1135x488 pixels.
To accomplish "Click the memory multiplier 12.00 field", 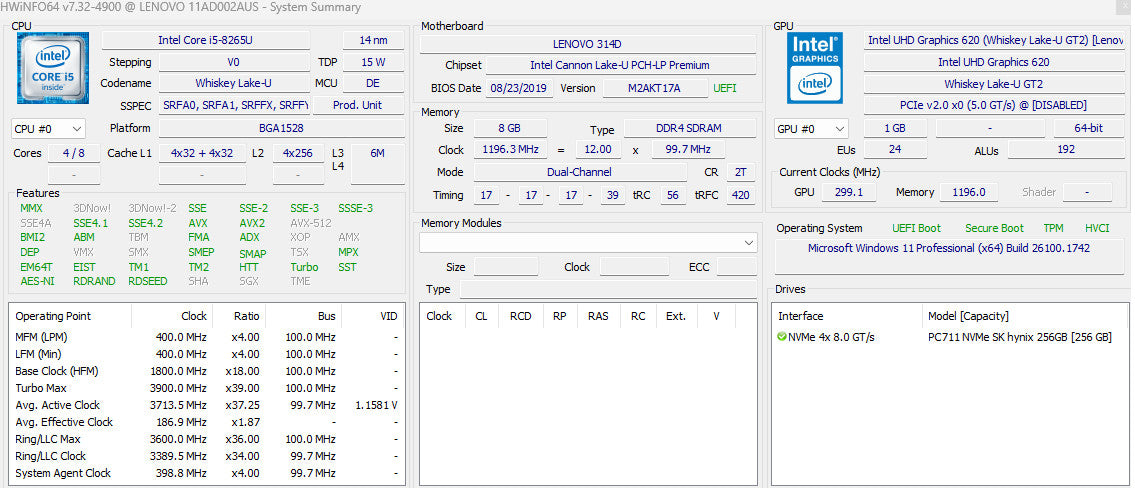I will pyautogui.click(x=598, y=150).
